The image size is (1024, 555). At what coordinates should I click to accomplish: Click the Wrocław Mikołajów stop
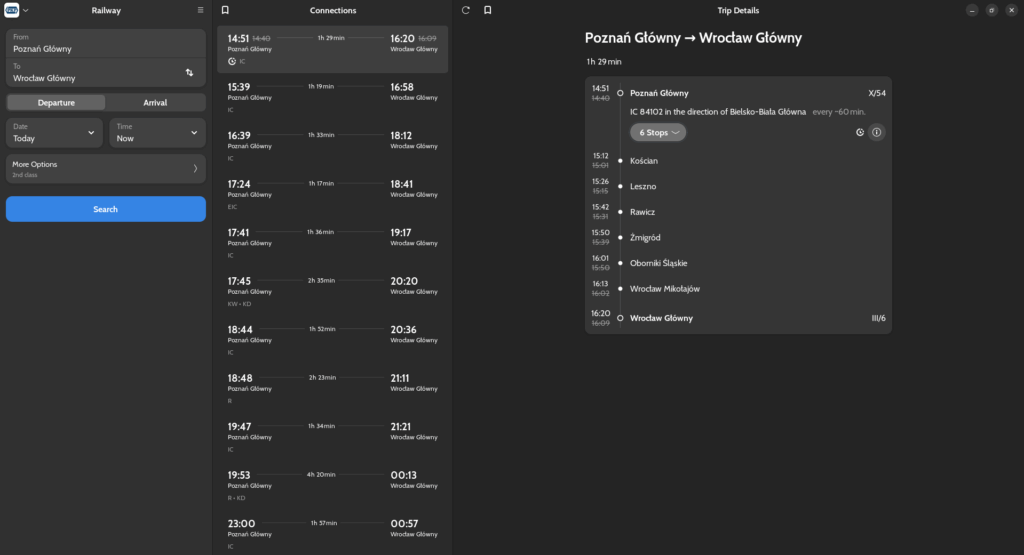click(x=664, y=289)
